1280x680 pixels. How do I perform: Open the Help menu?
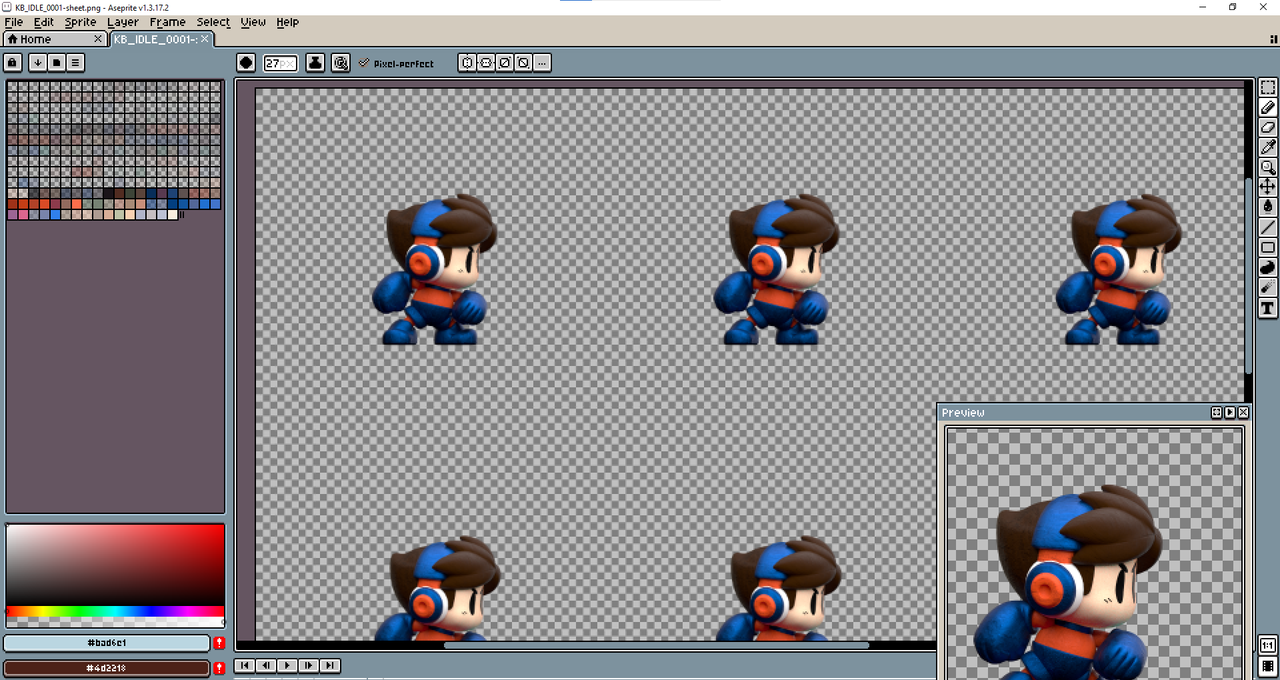[x=287, y=22]
